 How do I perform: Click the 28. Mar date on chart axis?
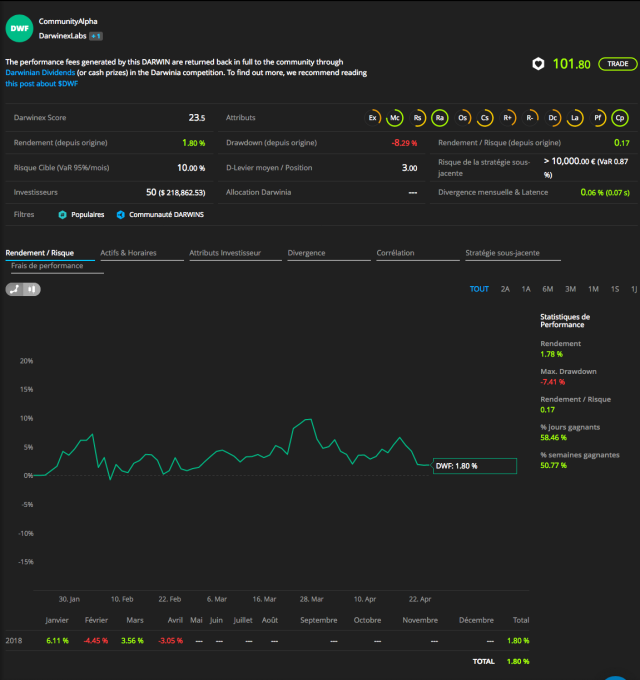311,599
